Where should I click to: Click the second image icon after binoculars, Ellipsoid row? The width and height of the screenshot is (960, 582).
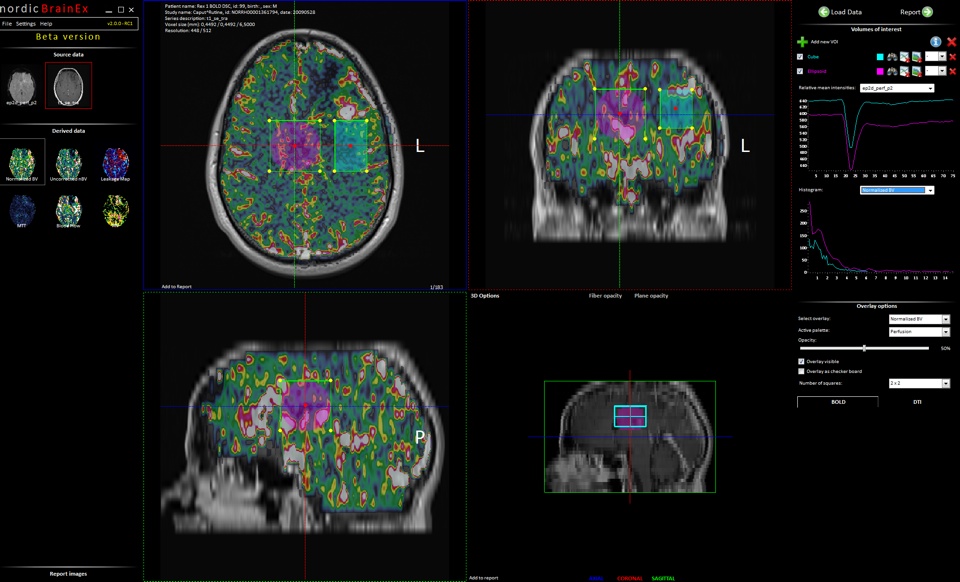point(917,72)
